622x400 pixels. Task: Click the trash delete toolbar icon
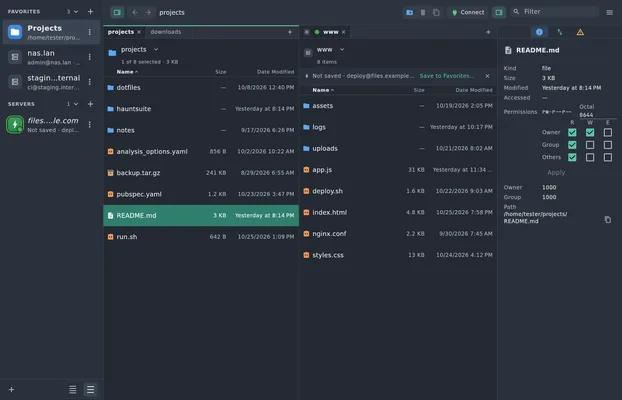(x=423, y=12)
